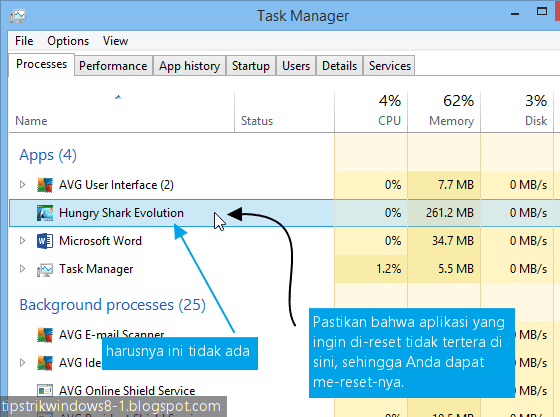Click the Task Manager process icon

pyautogui.click(x=45, y=269)
